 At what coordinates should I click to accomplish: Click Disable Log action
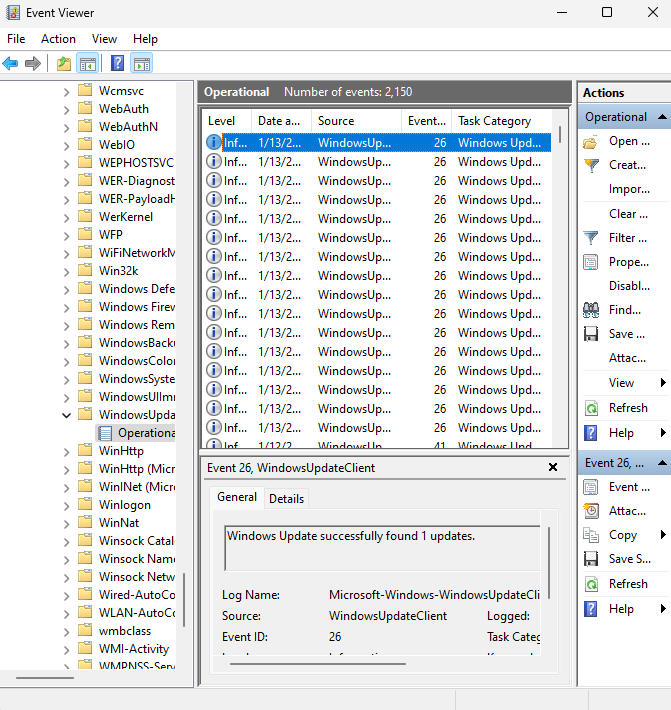click(629, 286)
